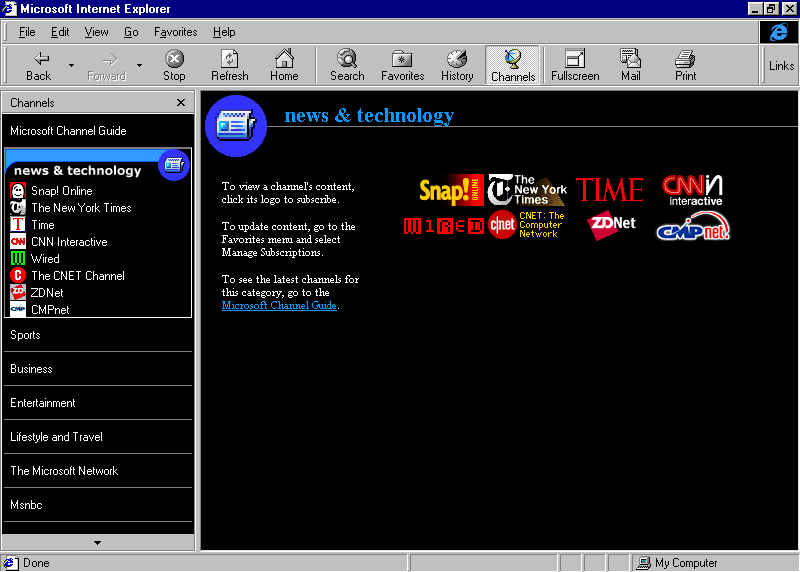Viewport: 800px width, 572px height.
Task: Click the TIME magazine logo
Action: (610, 190)
